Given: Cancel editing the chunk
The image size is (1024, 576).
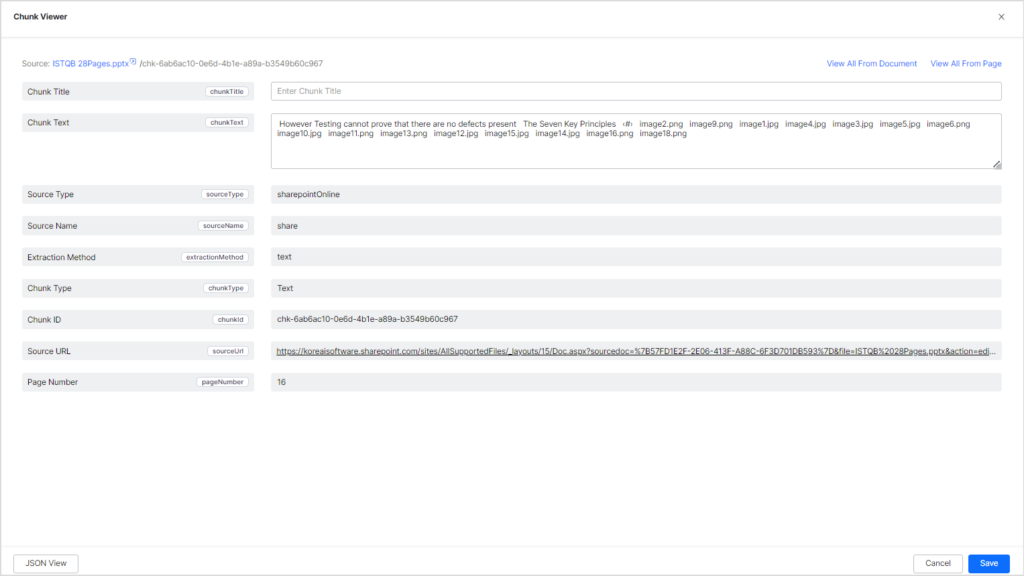Looking at the screenshot, I should [937, 563].
